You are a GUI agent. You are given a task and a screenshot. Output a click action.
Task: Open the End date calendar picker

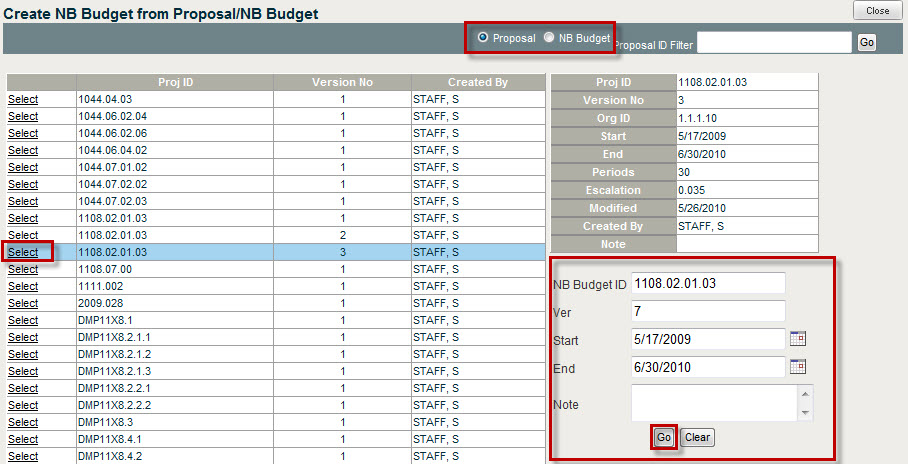pos(798,367)
